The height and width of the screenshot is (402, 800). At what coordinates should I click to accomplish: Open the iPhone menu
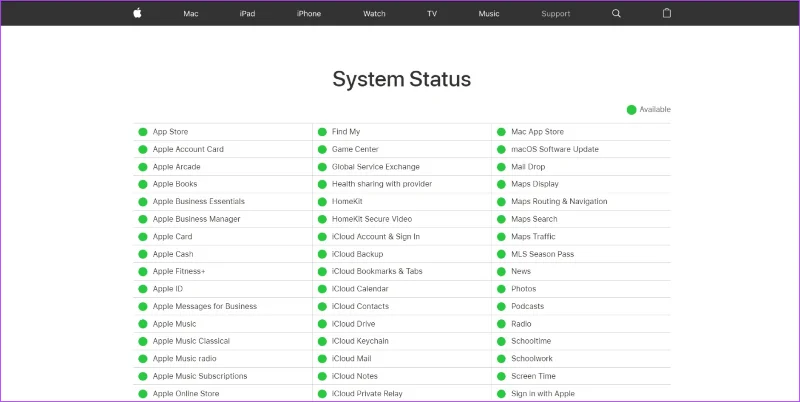tap(309, 14)
